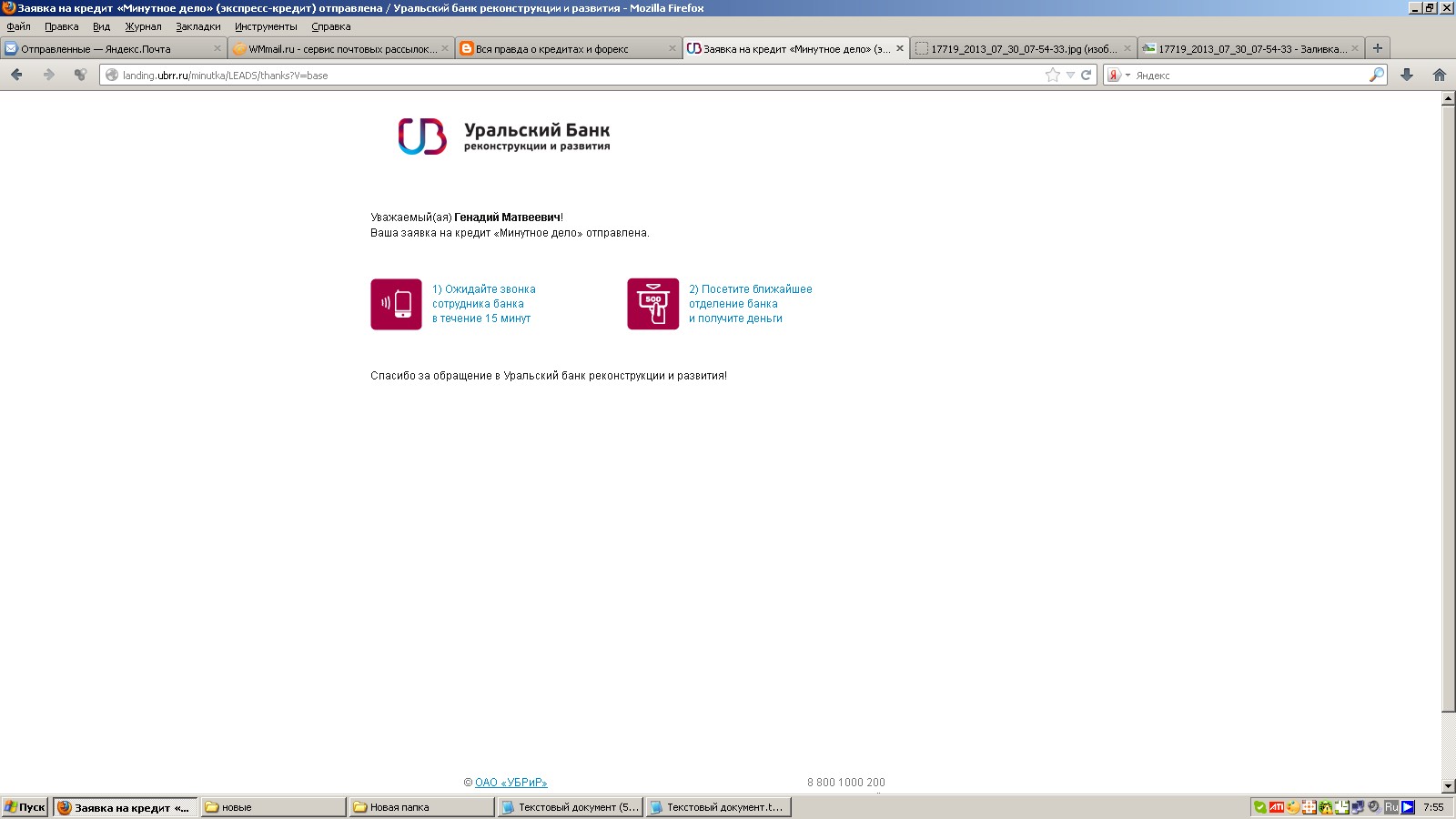Image resolution: width=1456 pixels, height=819 pixels.
Task: Click the Пуск start button
Action: 25,807
